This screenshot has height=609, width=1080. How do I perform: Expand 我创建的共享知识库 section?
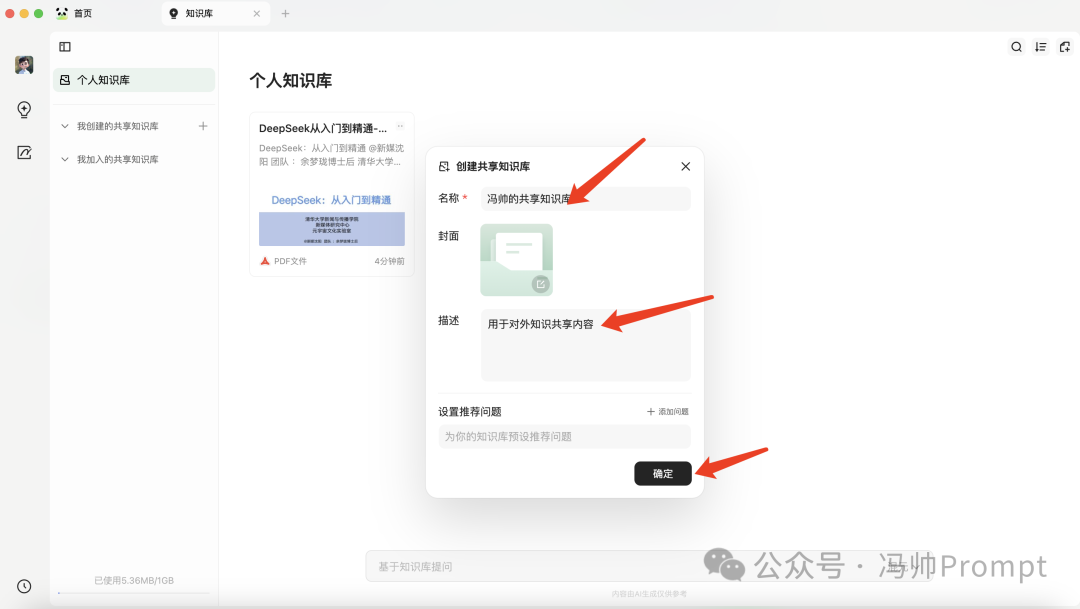65,126
